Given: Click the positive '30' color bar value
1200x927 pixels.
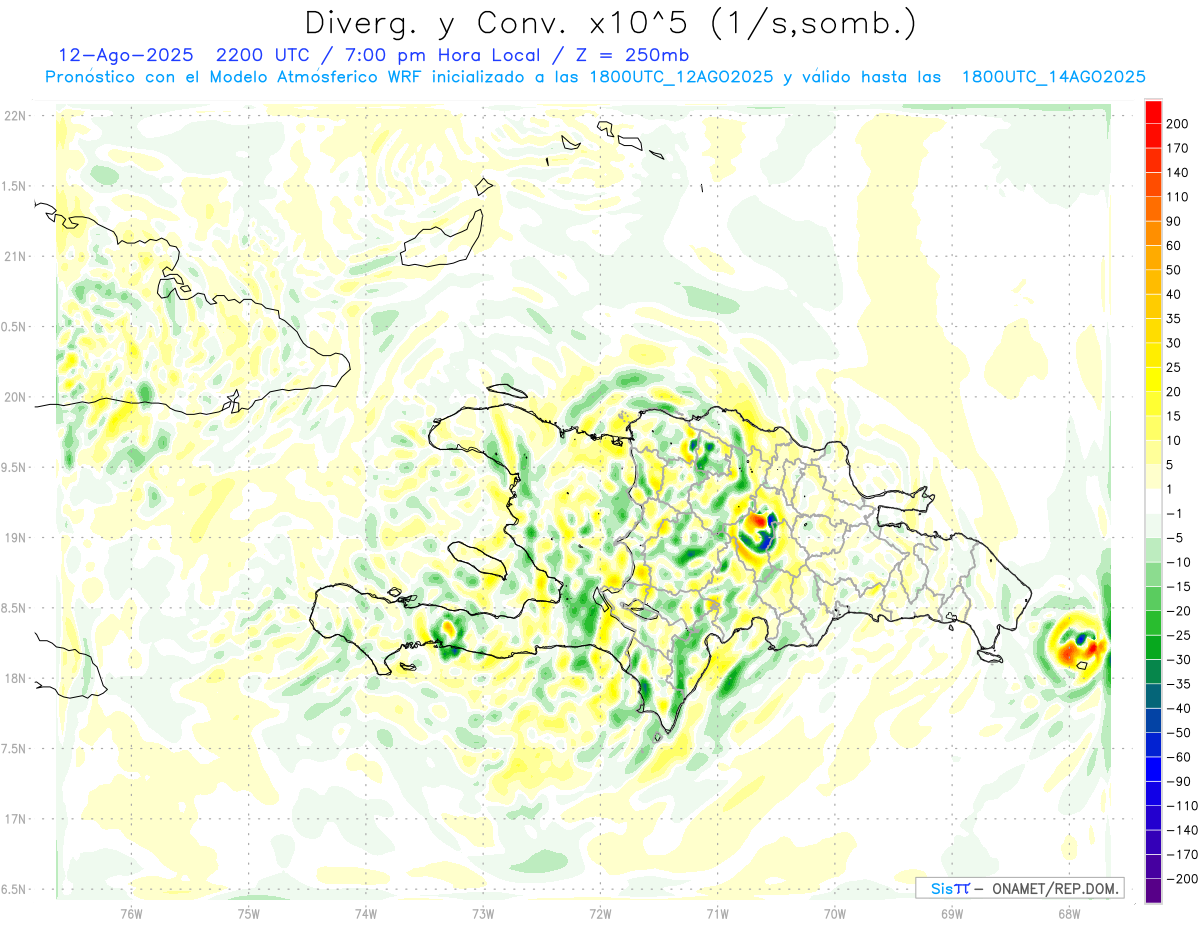Looking at the screenshot, I should click(x=1175, y=343).
